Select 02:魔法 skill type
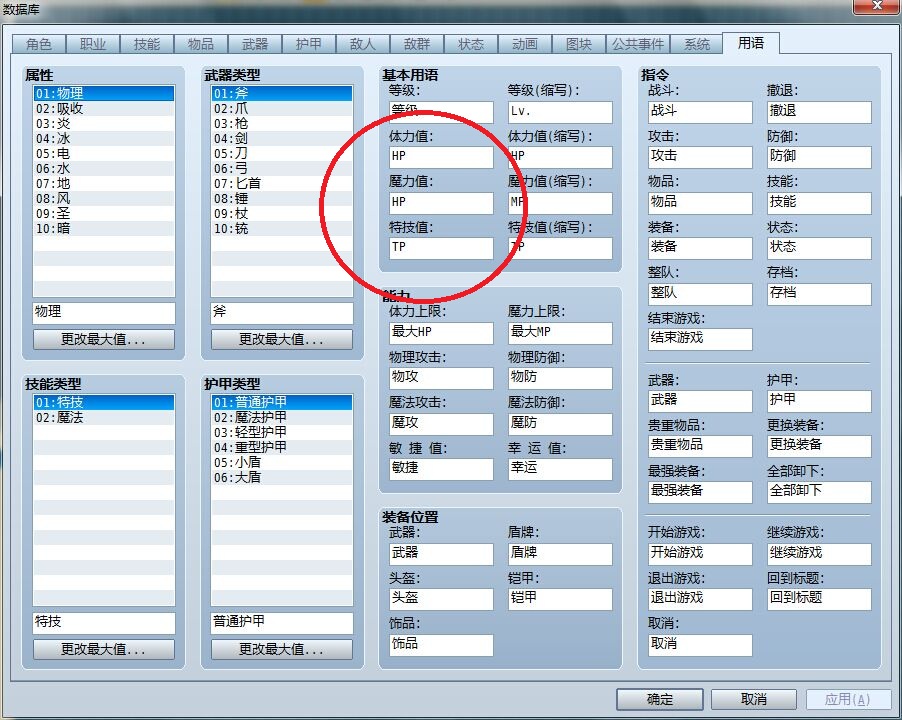 104,418
